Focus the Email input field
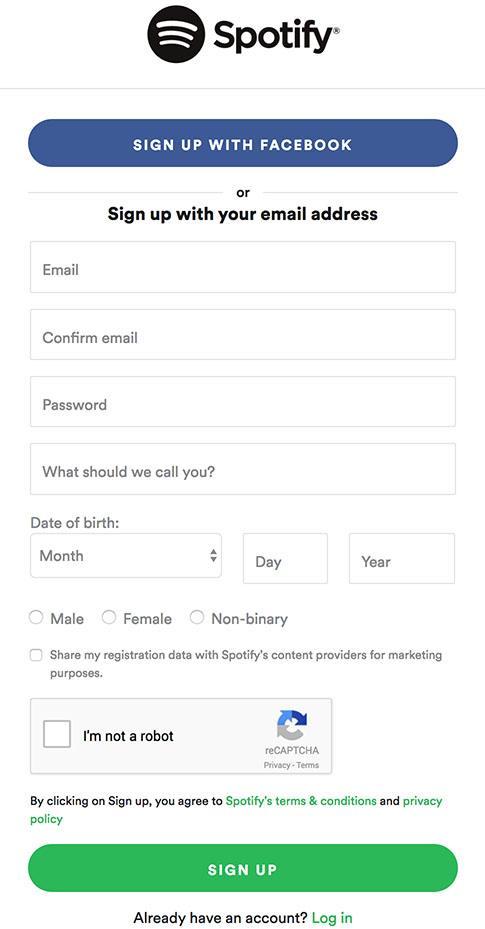 [x=243, y=267]
